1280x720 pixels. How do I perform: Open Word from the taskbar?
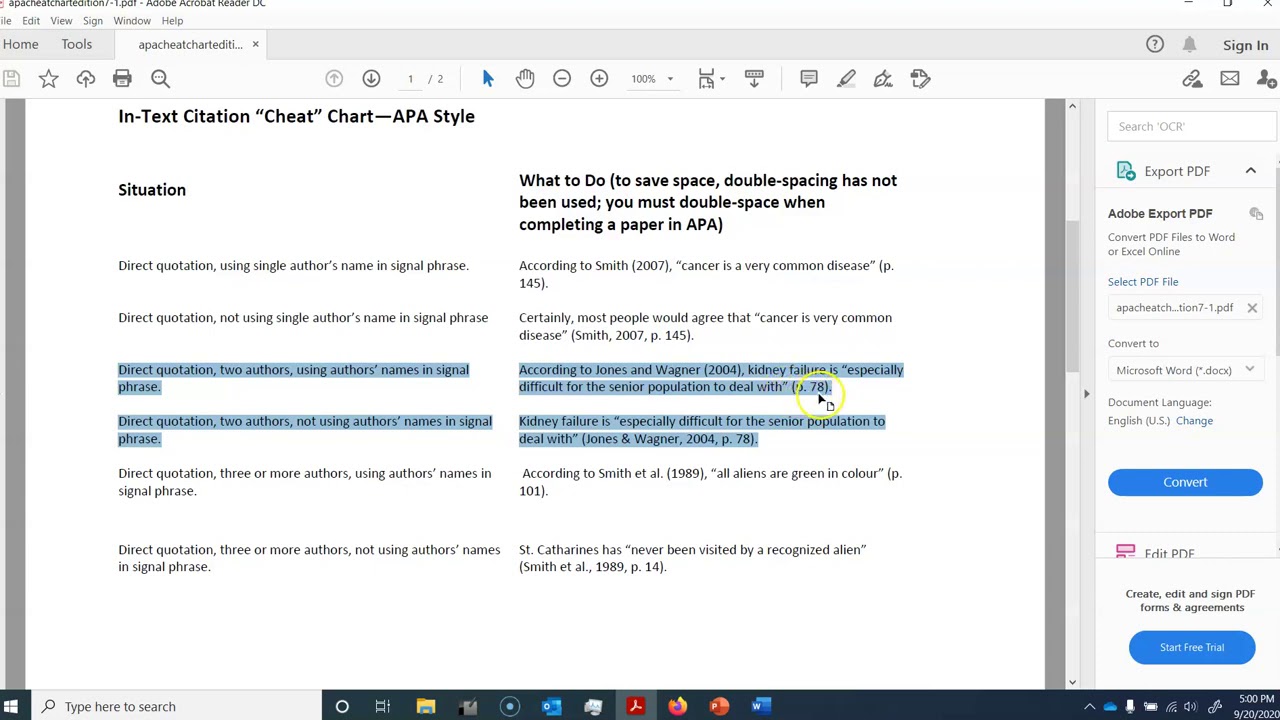point(760,706)
